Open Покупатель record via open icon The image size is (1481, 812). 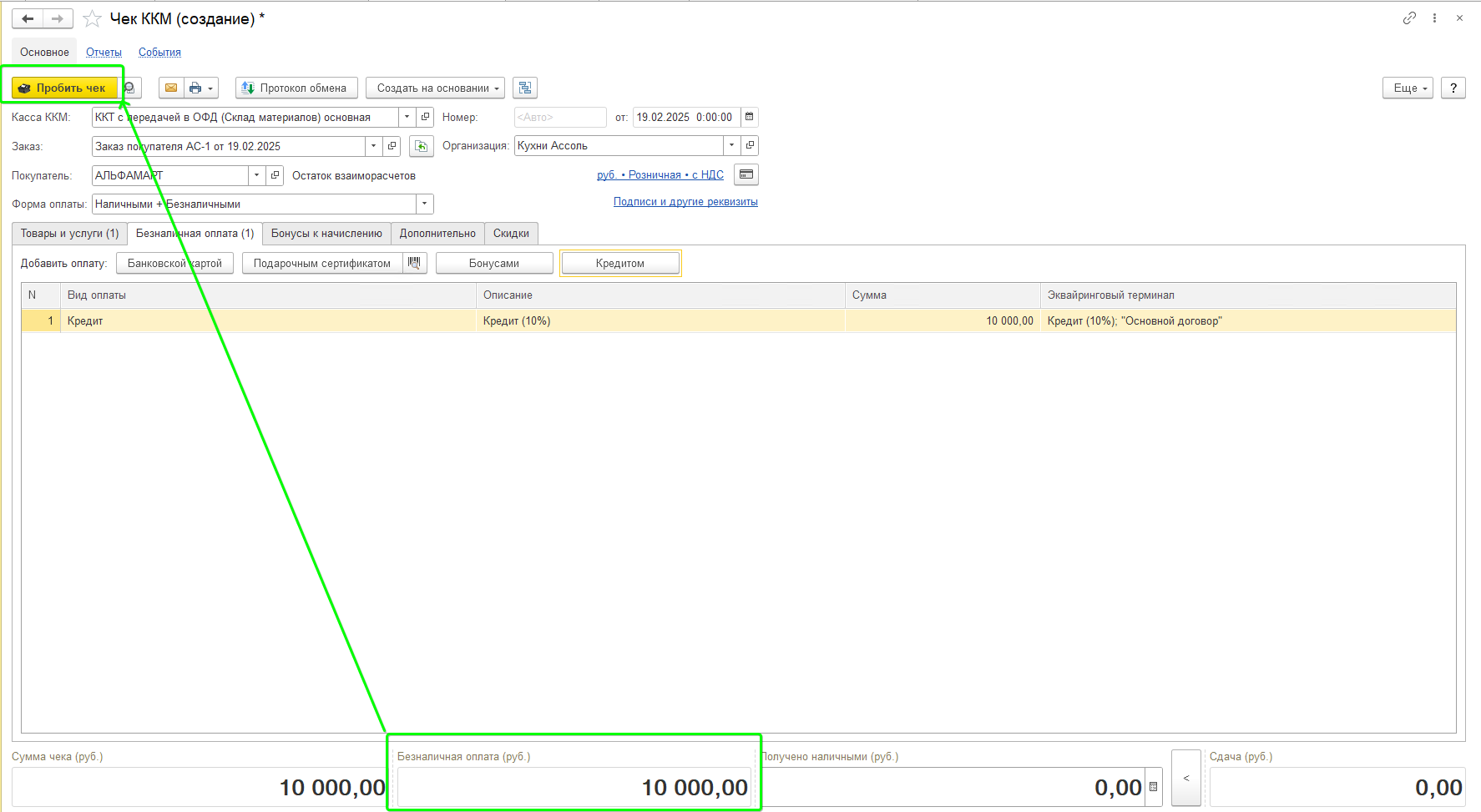(275, 175)
